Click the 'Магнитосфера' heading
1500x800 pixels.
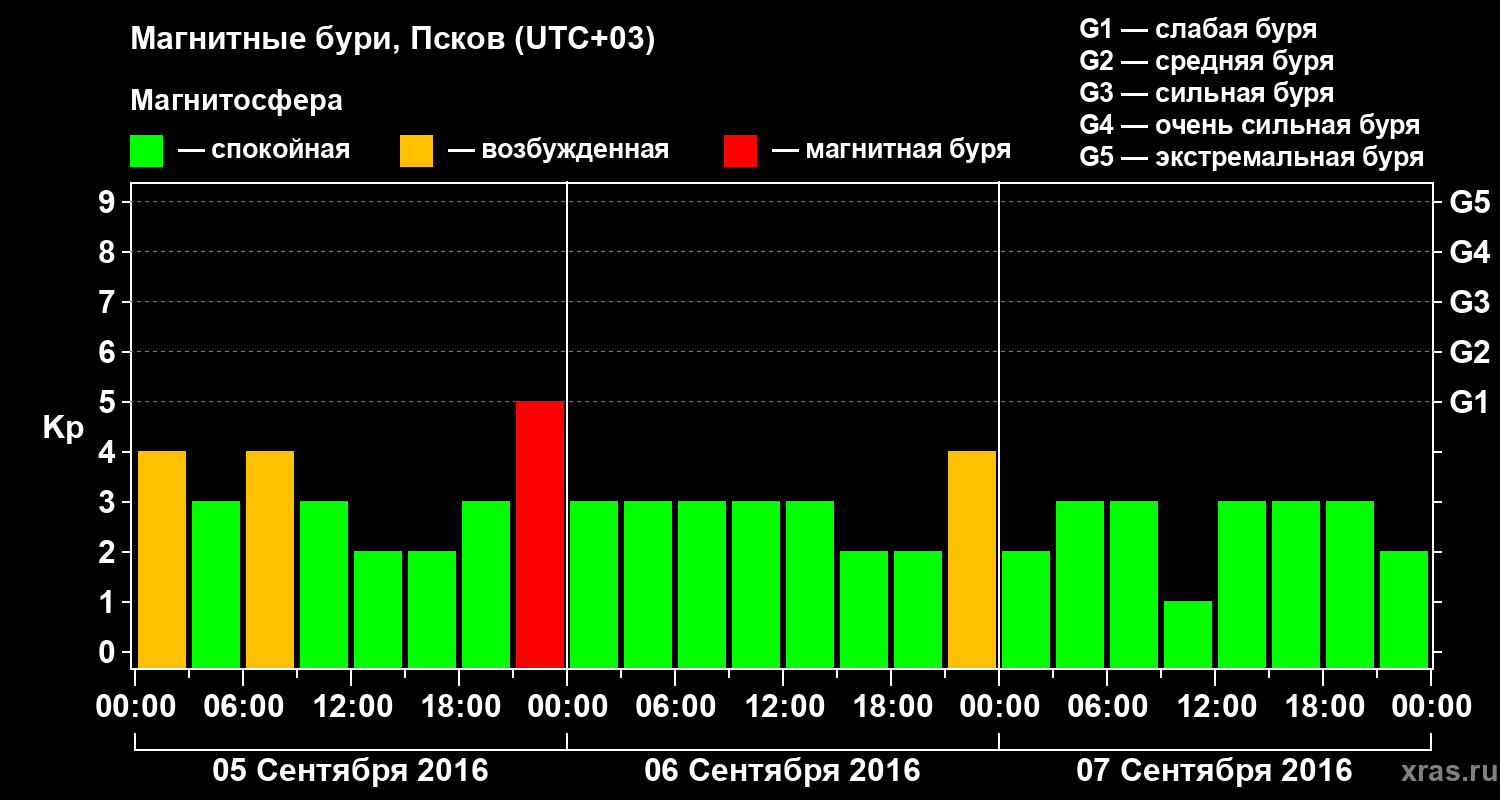[x=236, y=101]
